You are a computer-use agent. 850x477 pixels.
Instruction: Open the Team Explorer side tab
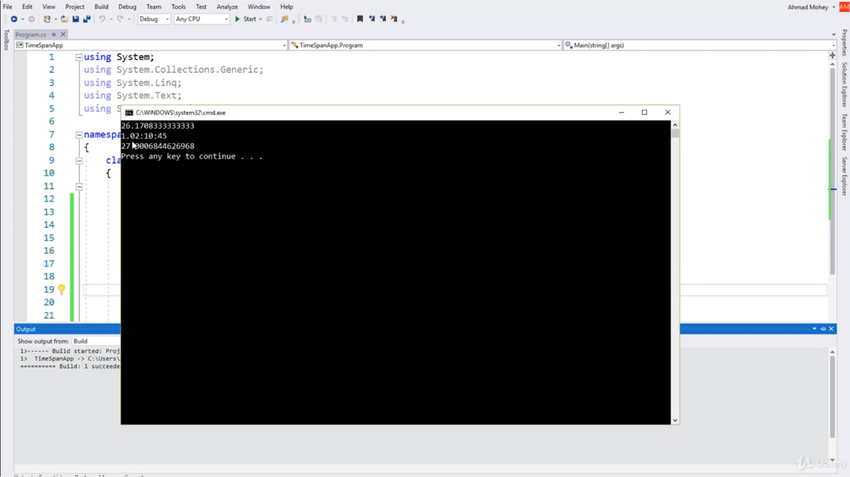pyautogui.click(x=844, y=132)
